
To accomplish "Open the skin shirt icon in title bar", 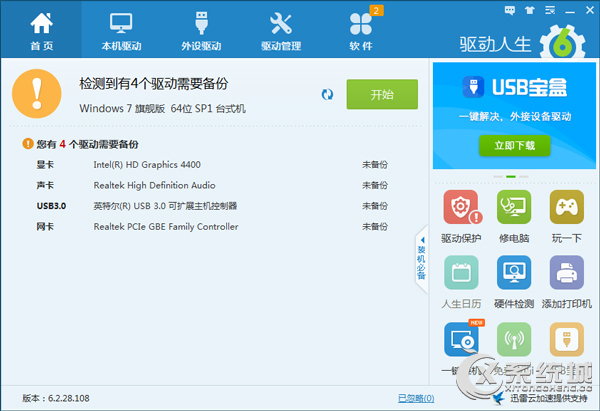I will [530, 10].
